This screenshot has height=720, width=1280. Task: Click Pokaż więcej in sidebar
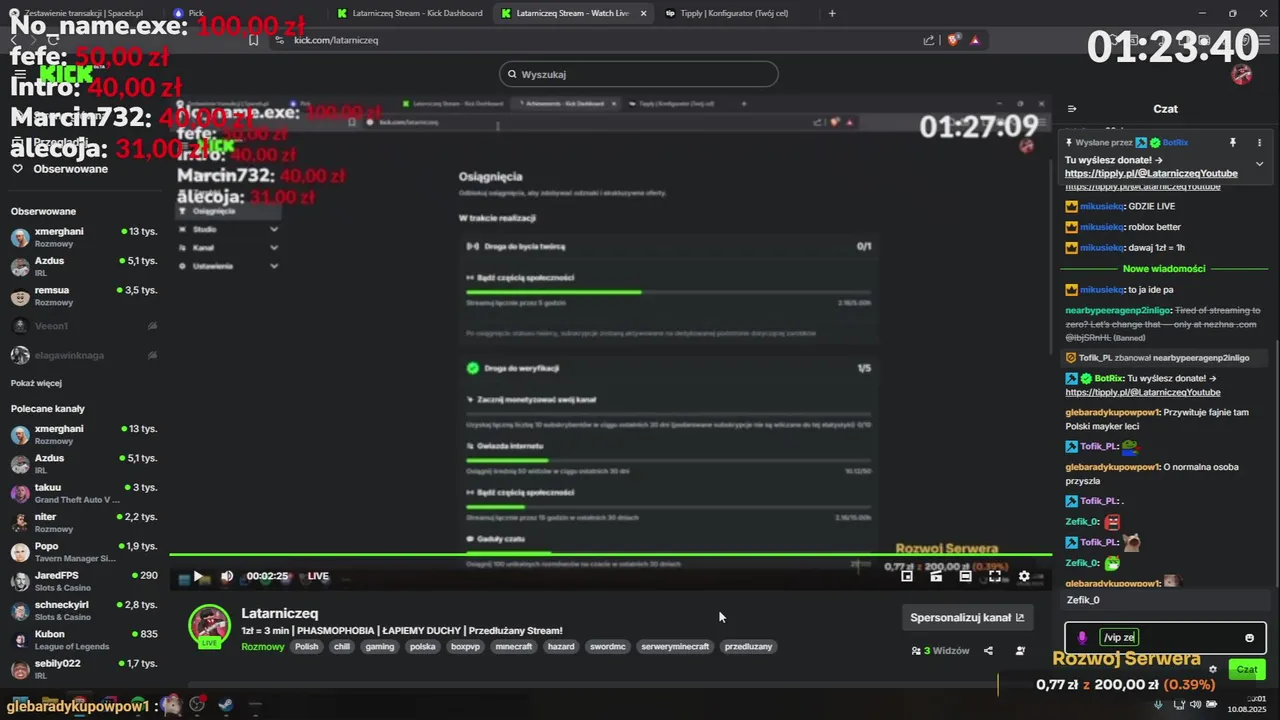tap(36, 383)
